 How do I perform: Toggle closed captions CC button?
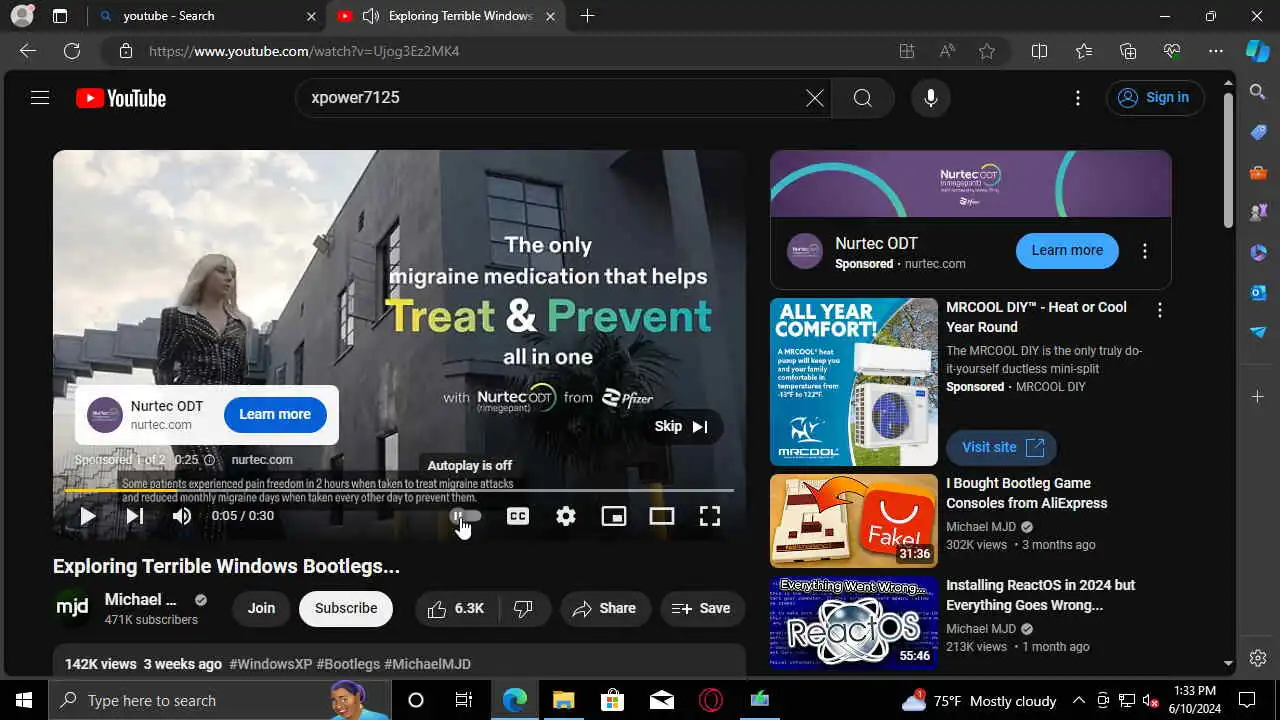coord(518,516)
